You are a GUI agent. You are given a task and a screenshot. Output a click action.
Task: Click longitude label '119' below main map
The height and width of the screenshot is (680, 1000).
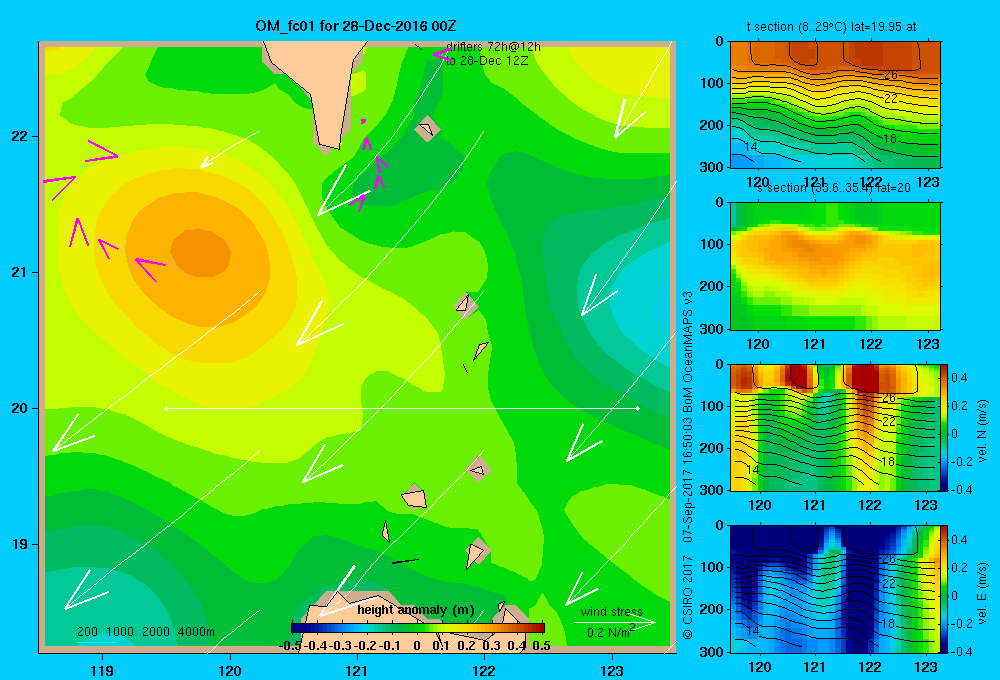(102, 670)
